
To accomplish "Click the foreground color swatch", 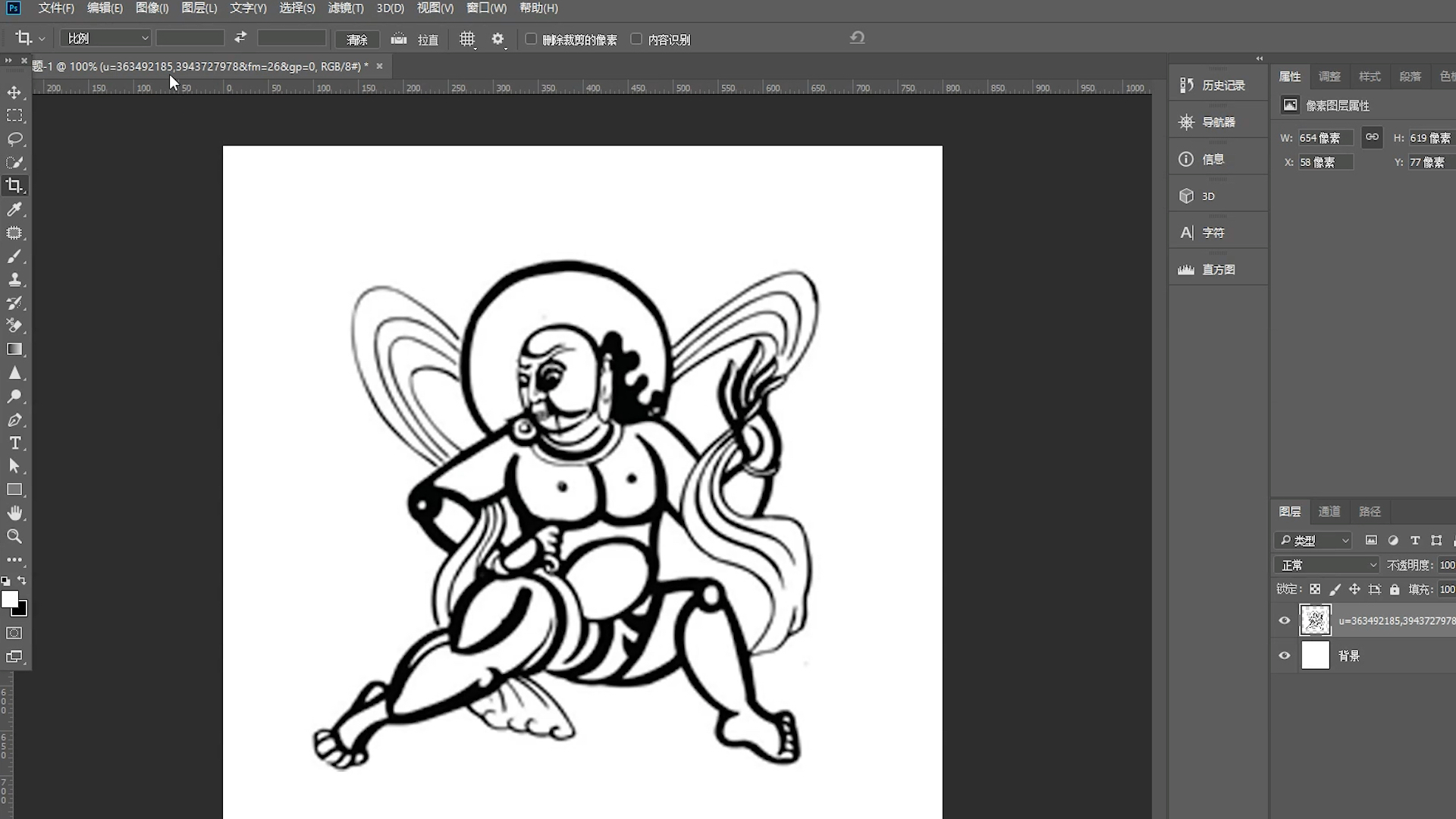I will point(9,599).
